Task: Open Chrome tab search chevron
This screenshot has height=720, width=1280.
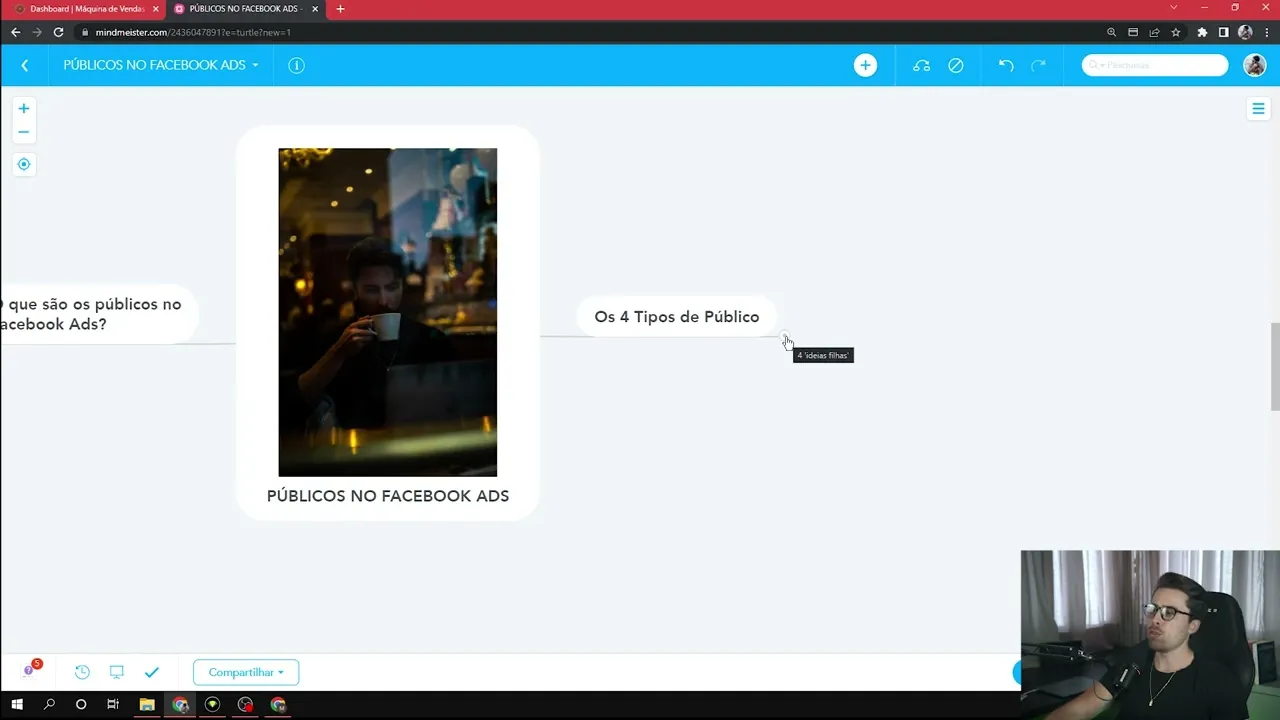Action: (1174, 8)
